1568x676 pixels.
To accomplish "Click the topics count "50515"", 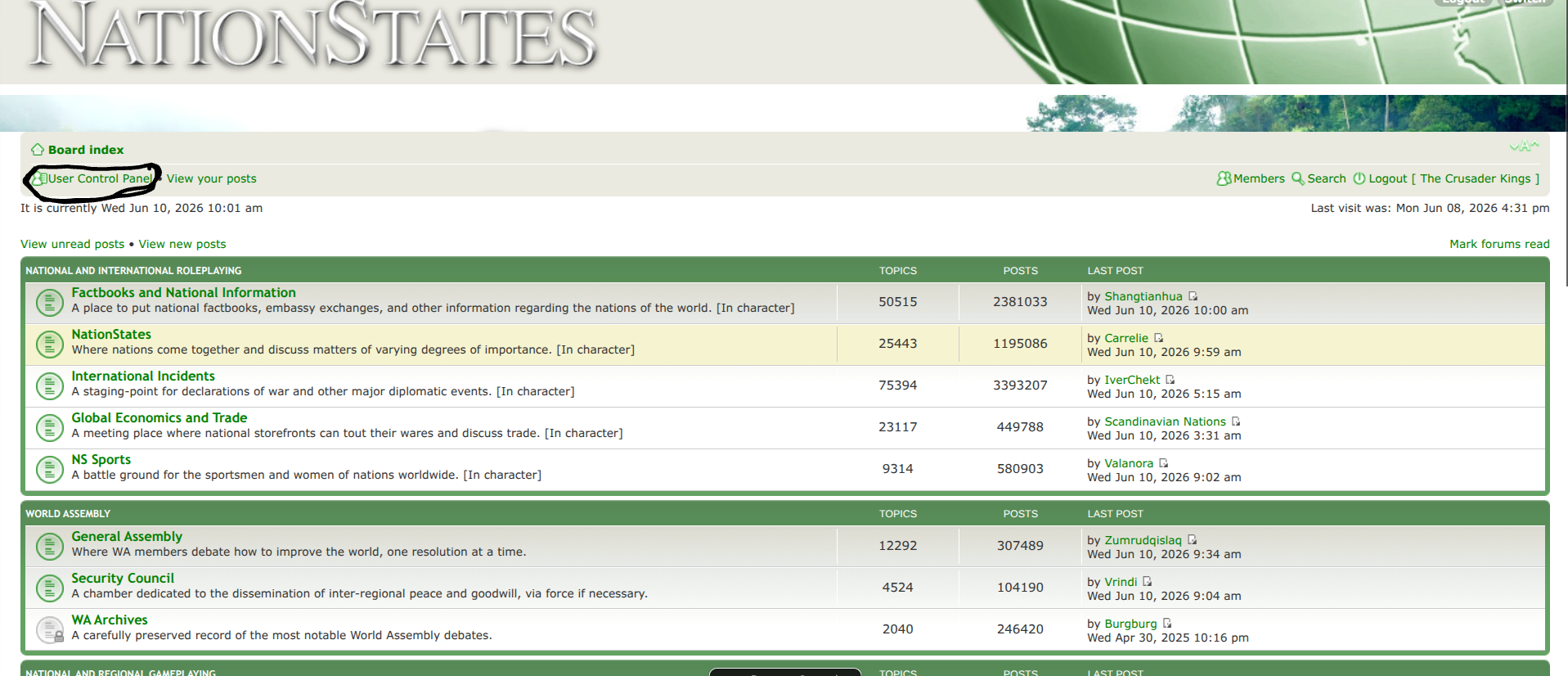I will [898, 302].
